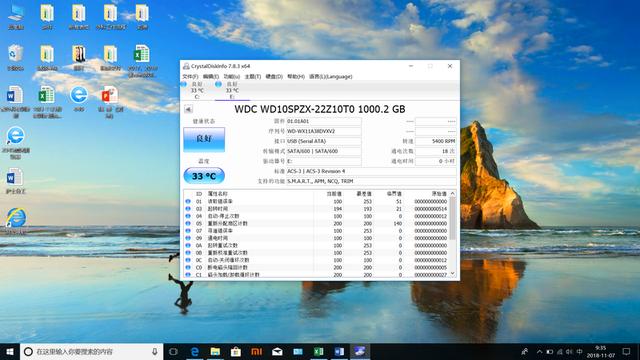Click SMART list vertical scrollbar thumb
The image size is (640, 360).
point(453,218)
